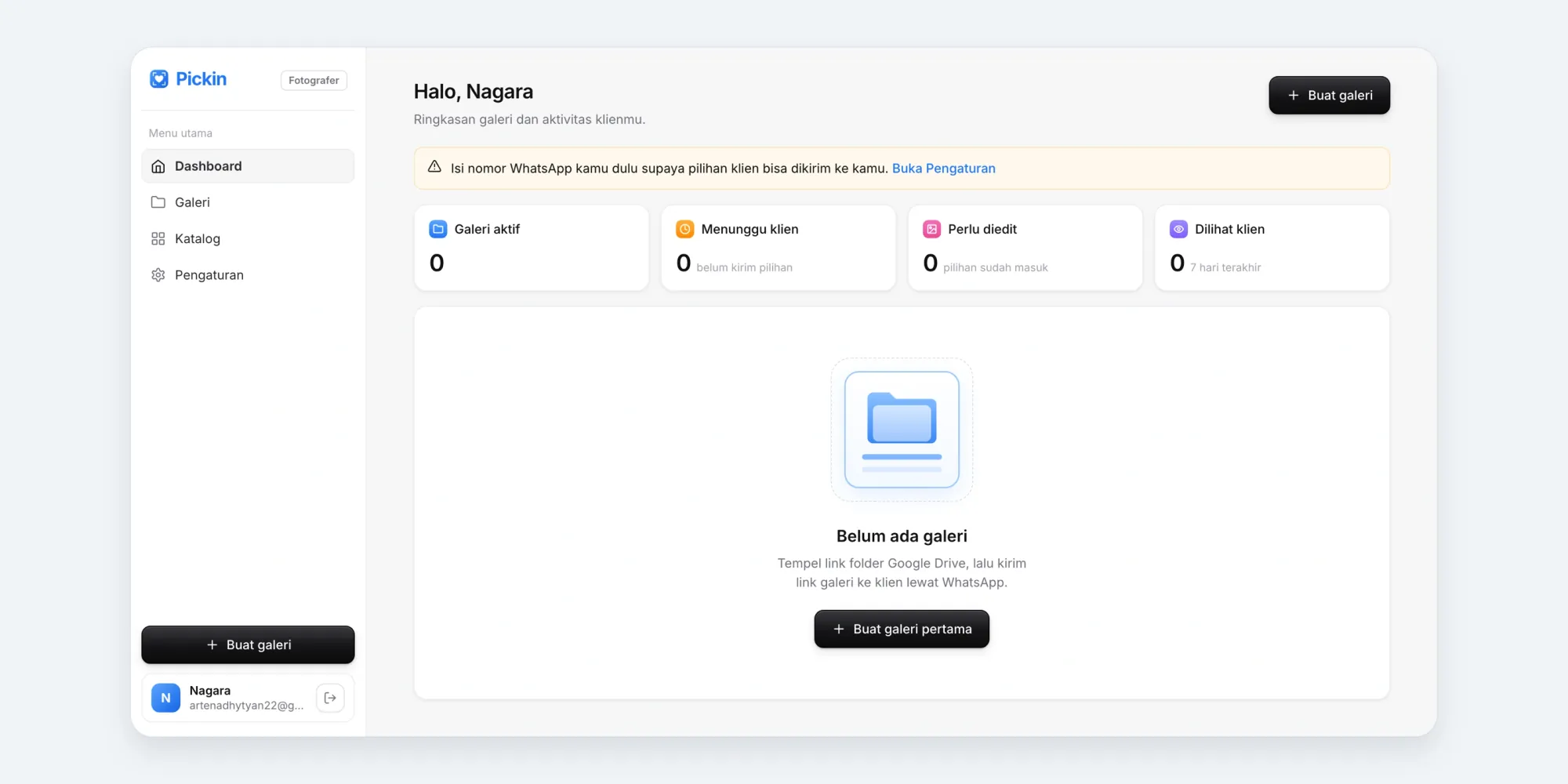Click the Belum ada galeri heading

pyautogui.click(x=902, y=536)
